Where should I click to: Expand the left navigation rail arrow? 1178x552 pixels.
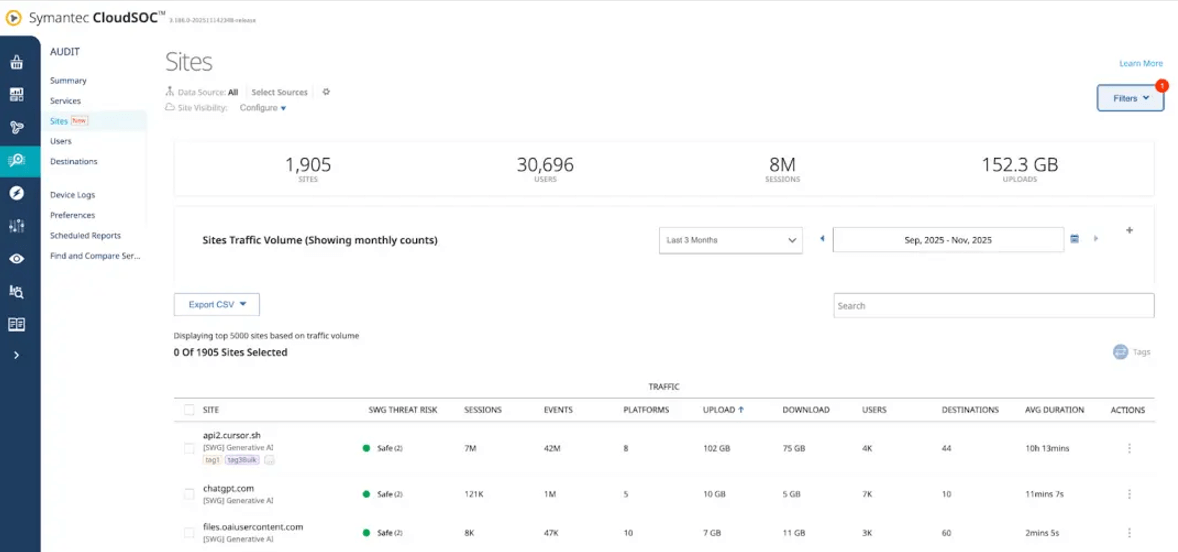point(17,355)
